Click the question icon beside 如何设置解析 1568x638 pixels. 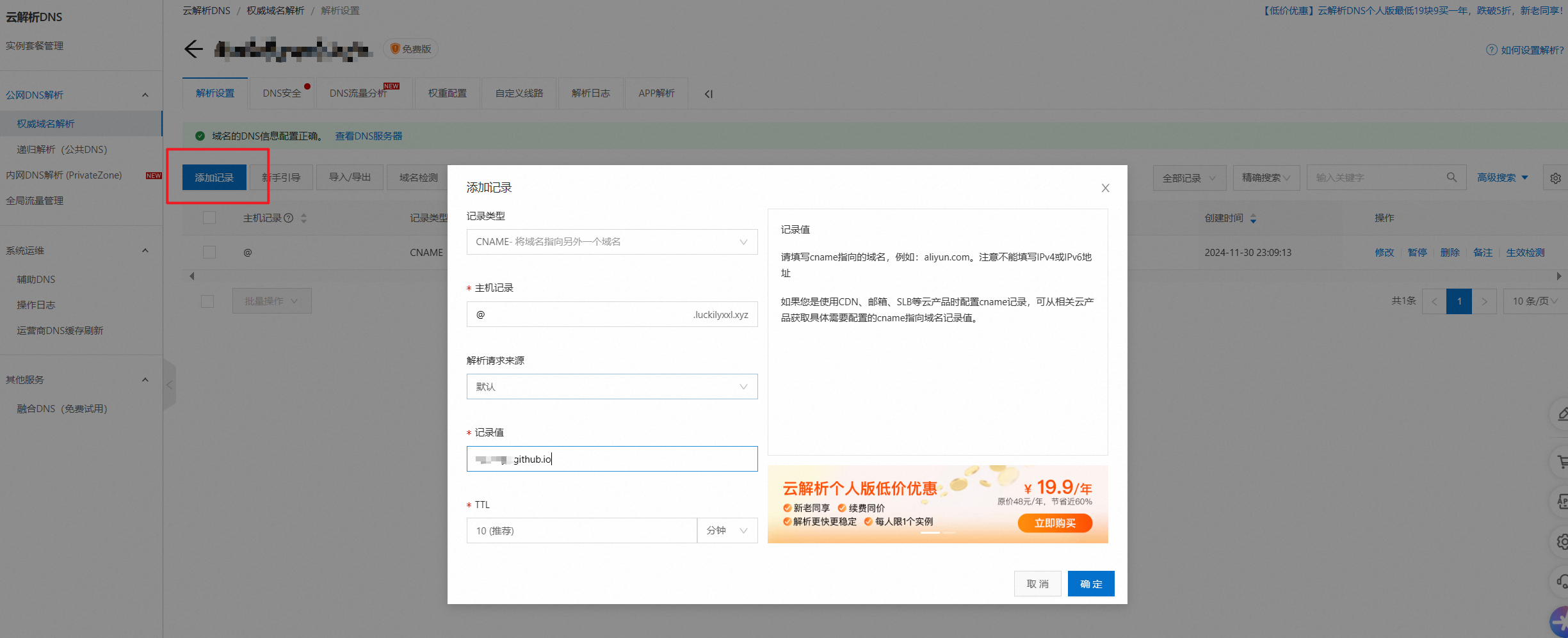(x=1491, y=50)
